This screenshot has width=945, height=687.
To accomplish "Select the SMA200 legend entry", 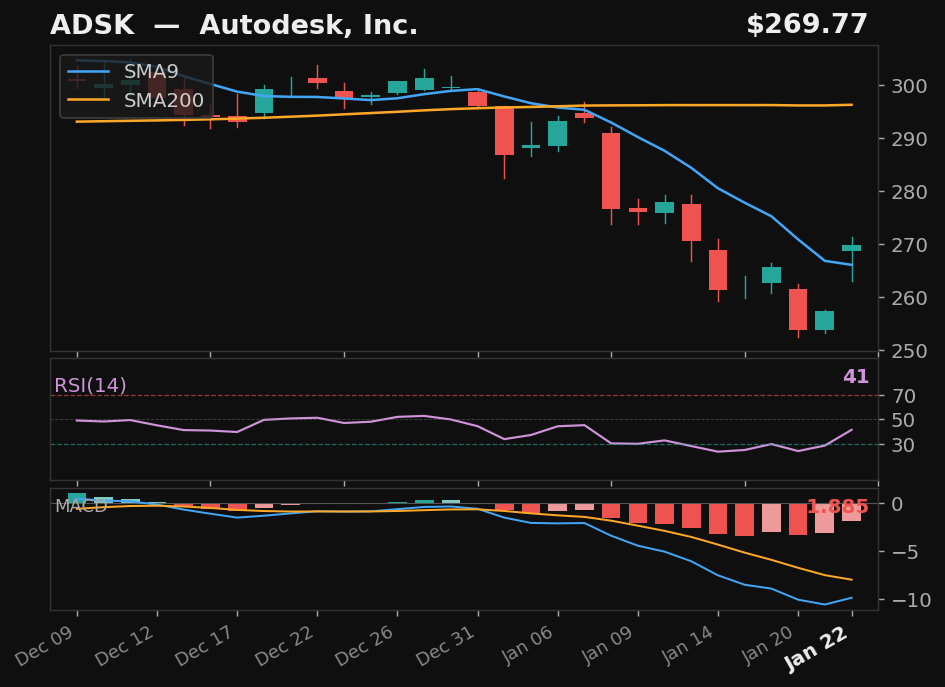I will [136, 100].
